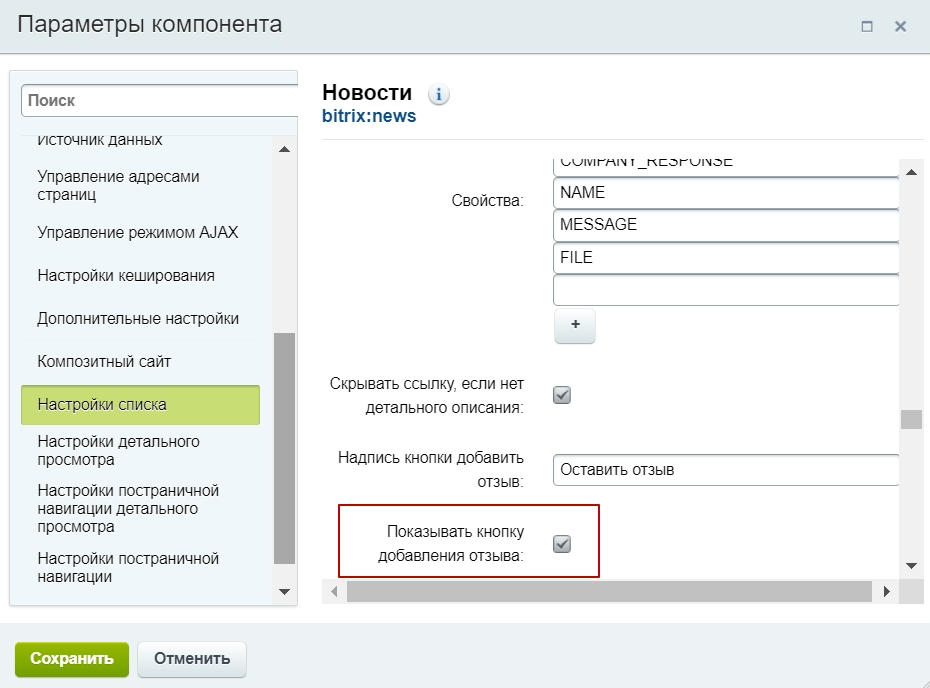The height and width of the screenshot is (688, 930).
Task: Close the Параметры компонента dialog
Action: [x=900, y=26]
